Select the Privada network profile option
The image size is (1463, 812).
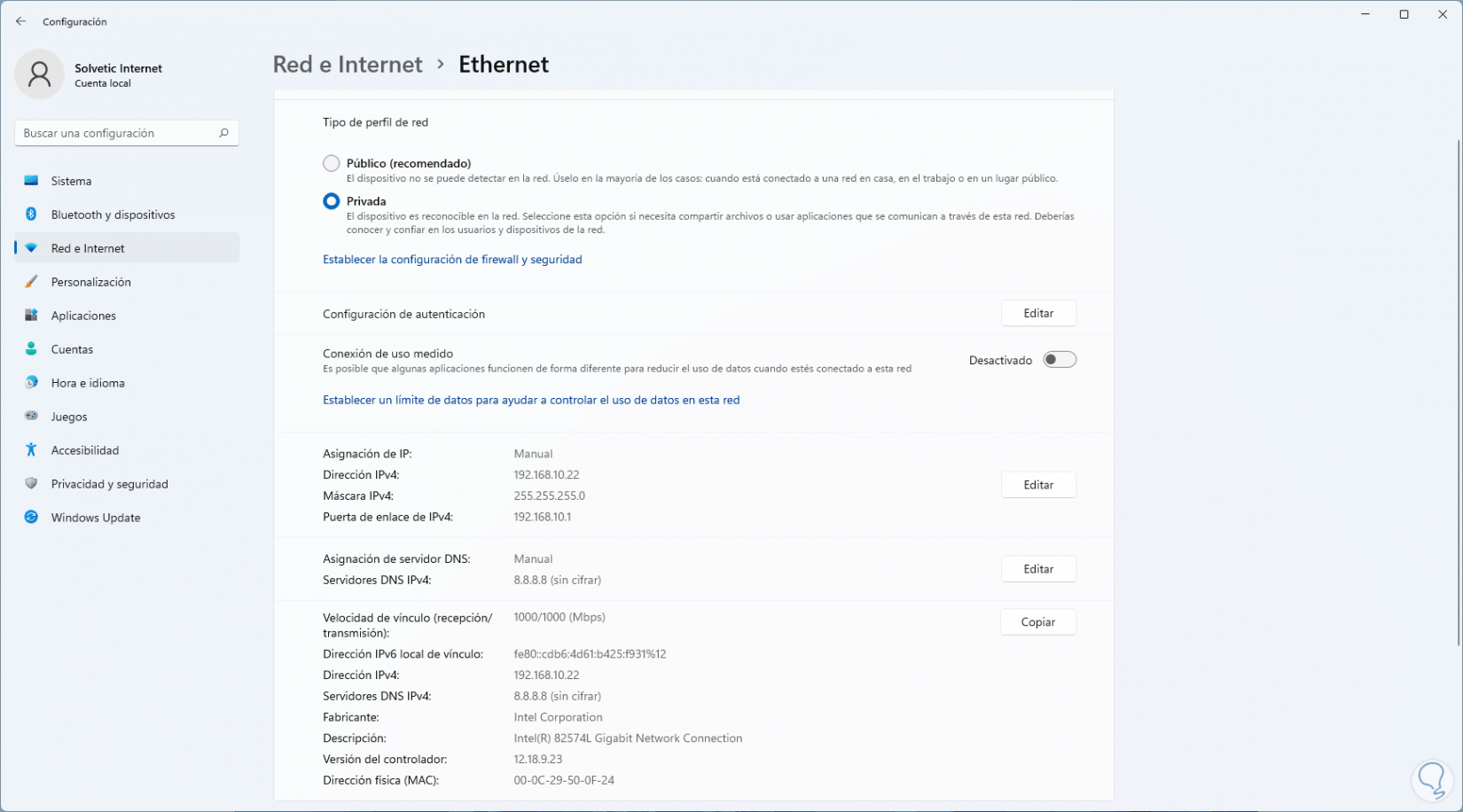point(332,201)
